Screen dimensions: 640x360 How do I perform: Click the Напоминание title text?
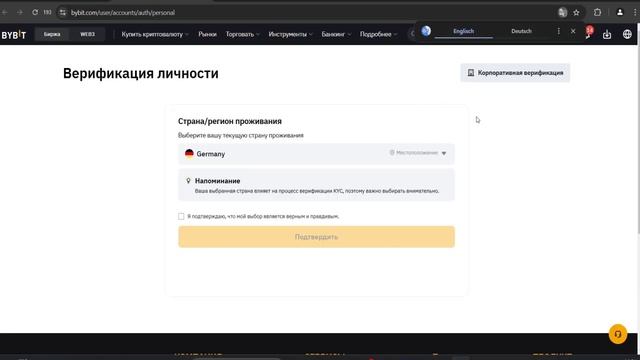(218, 181)
